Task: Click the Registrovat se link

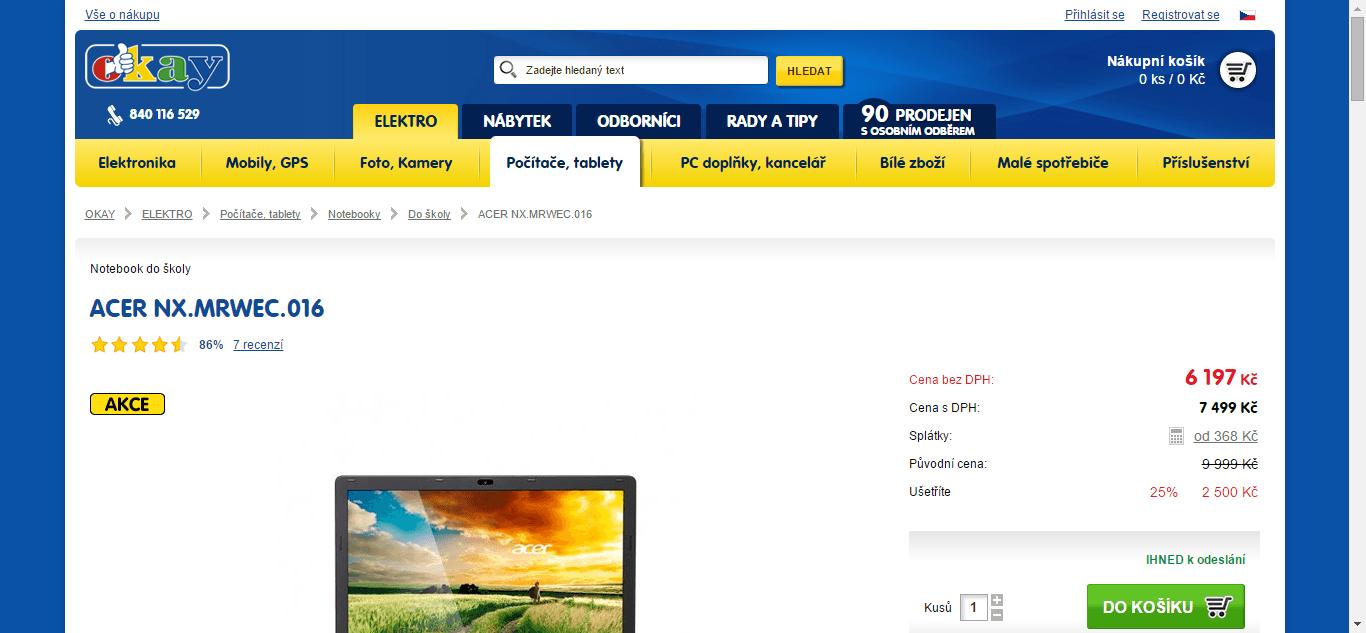Action: click(x=1181, y=15)
